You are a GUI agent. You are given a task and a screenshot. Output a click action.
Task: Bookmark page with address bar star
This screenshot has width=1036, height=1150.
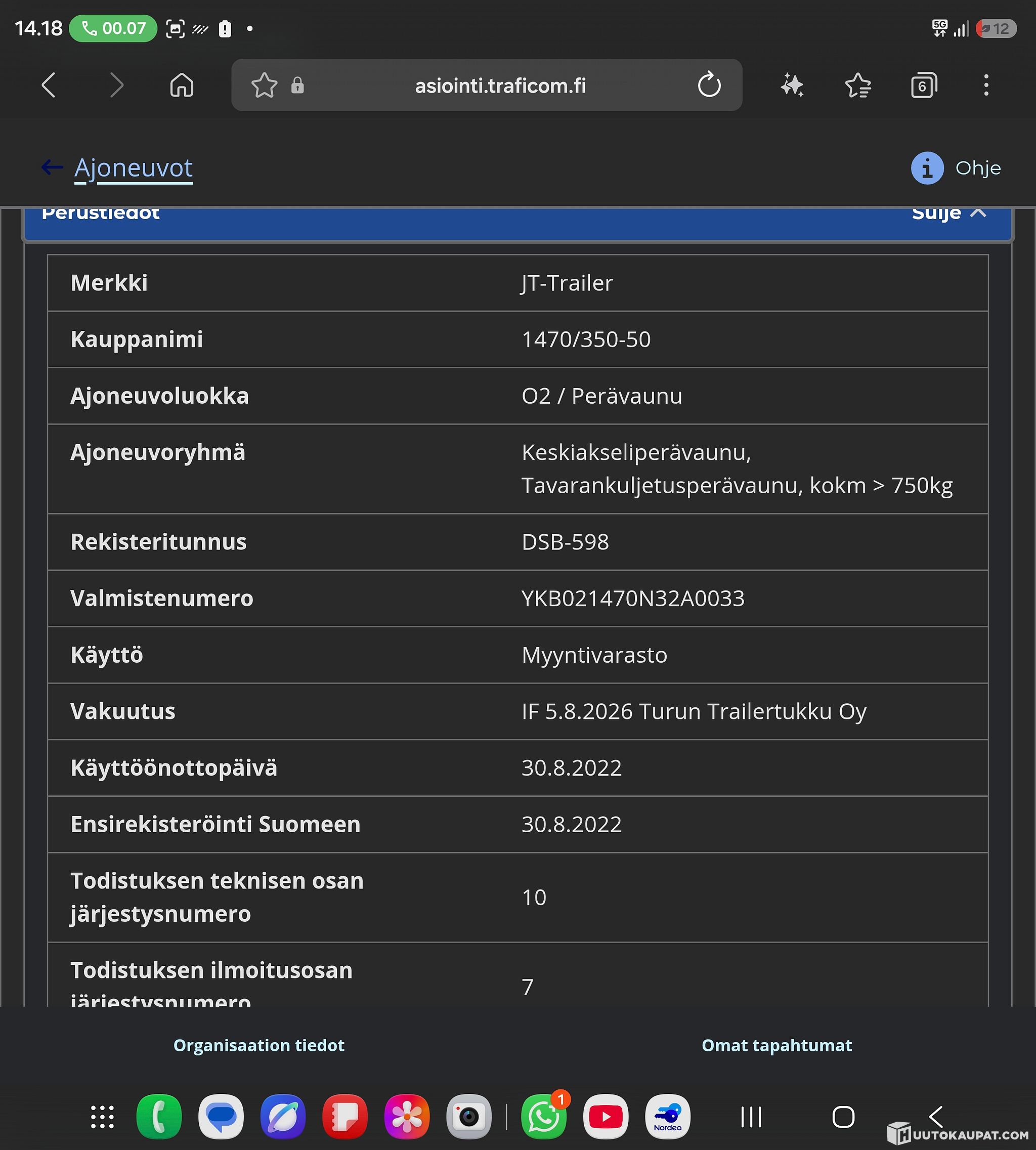(x=264, y=86)
